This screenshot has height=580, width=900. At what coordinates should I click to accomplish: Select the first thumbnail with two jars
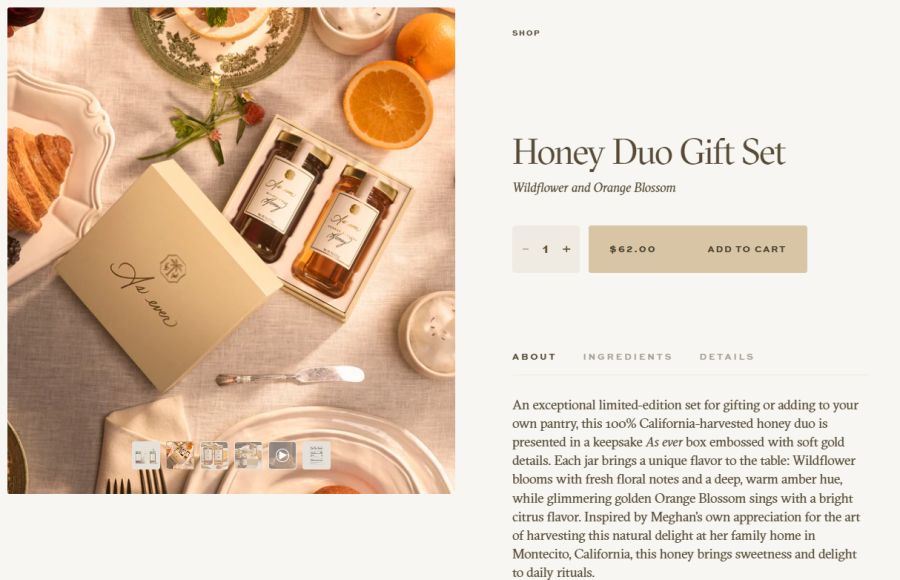tap(146, 455)
